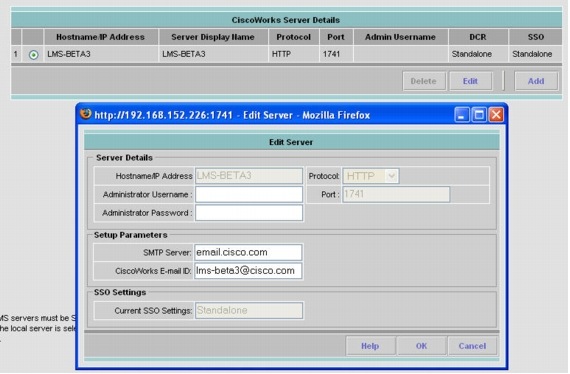Select the LMS-BETA3 server radio button
Screen dimensions: 570x374
(33, 55)
